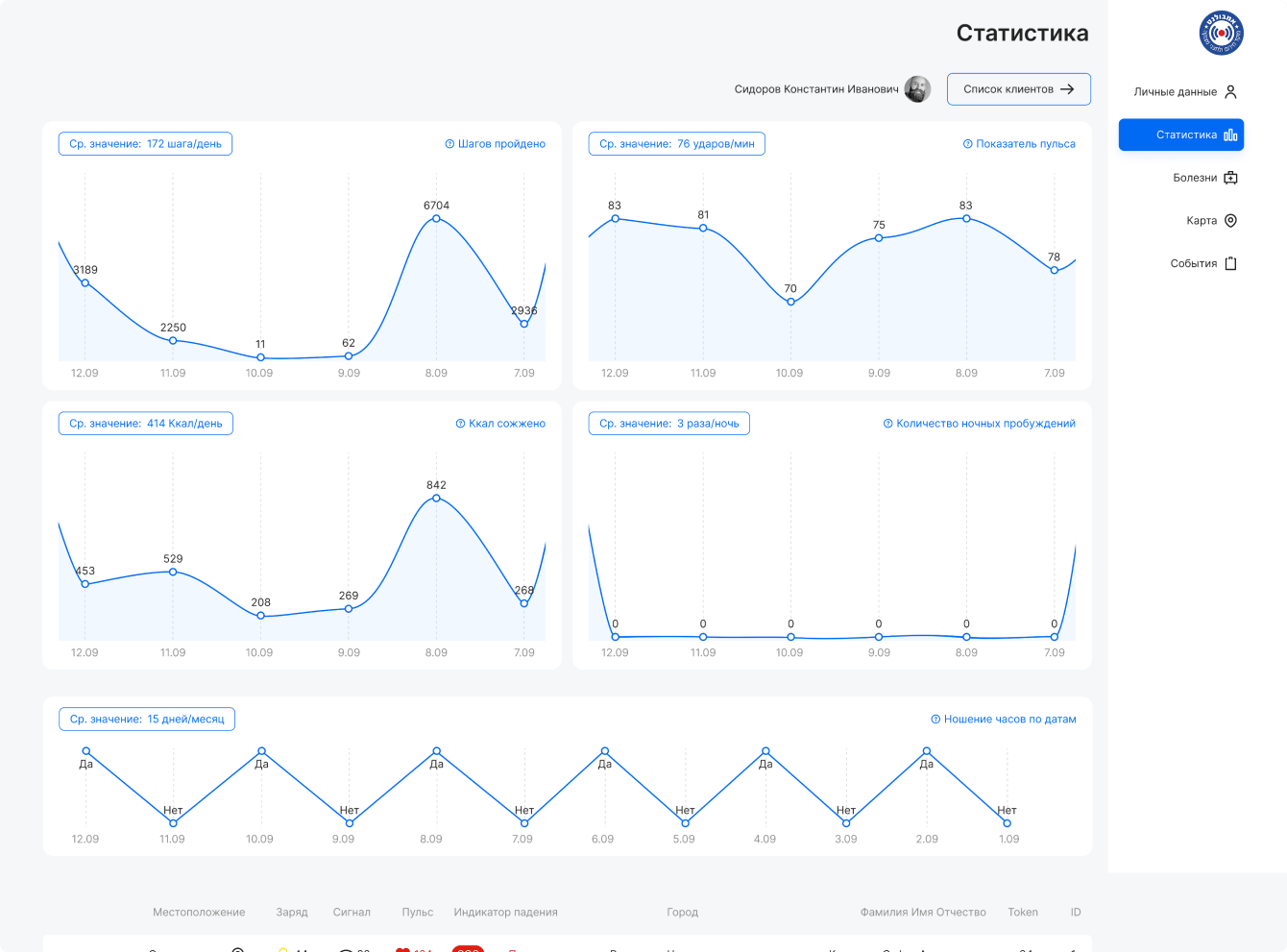This screenshot has width=1287, height=952.
Task: Click help icon beside Количество ночных пробуждений
Action: 887,424
